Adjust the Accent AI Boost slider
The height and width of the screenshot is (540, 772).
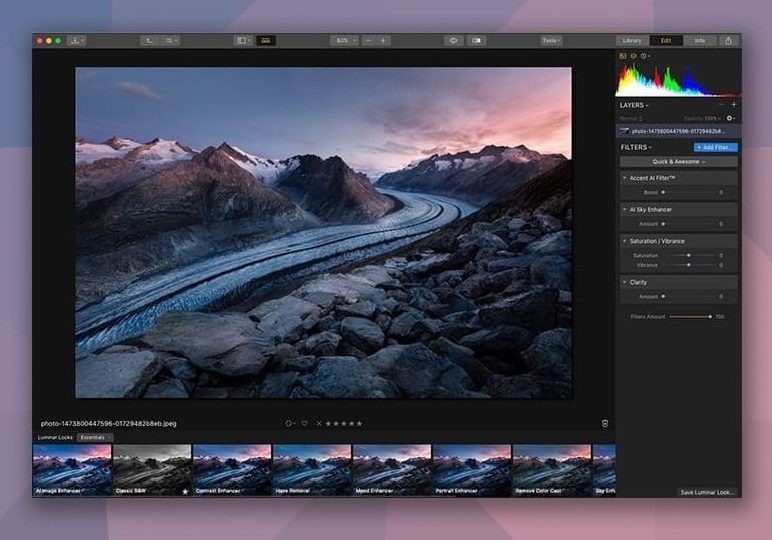point(689,192)
